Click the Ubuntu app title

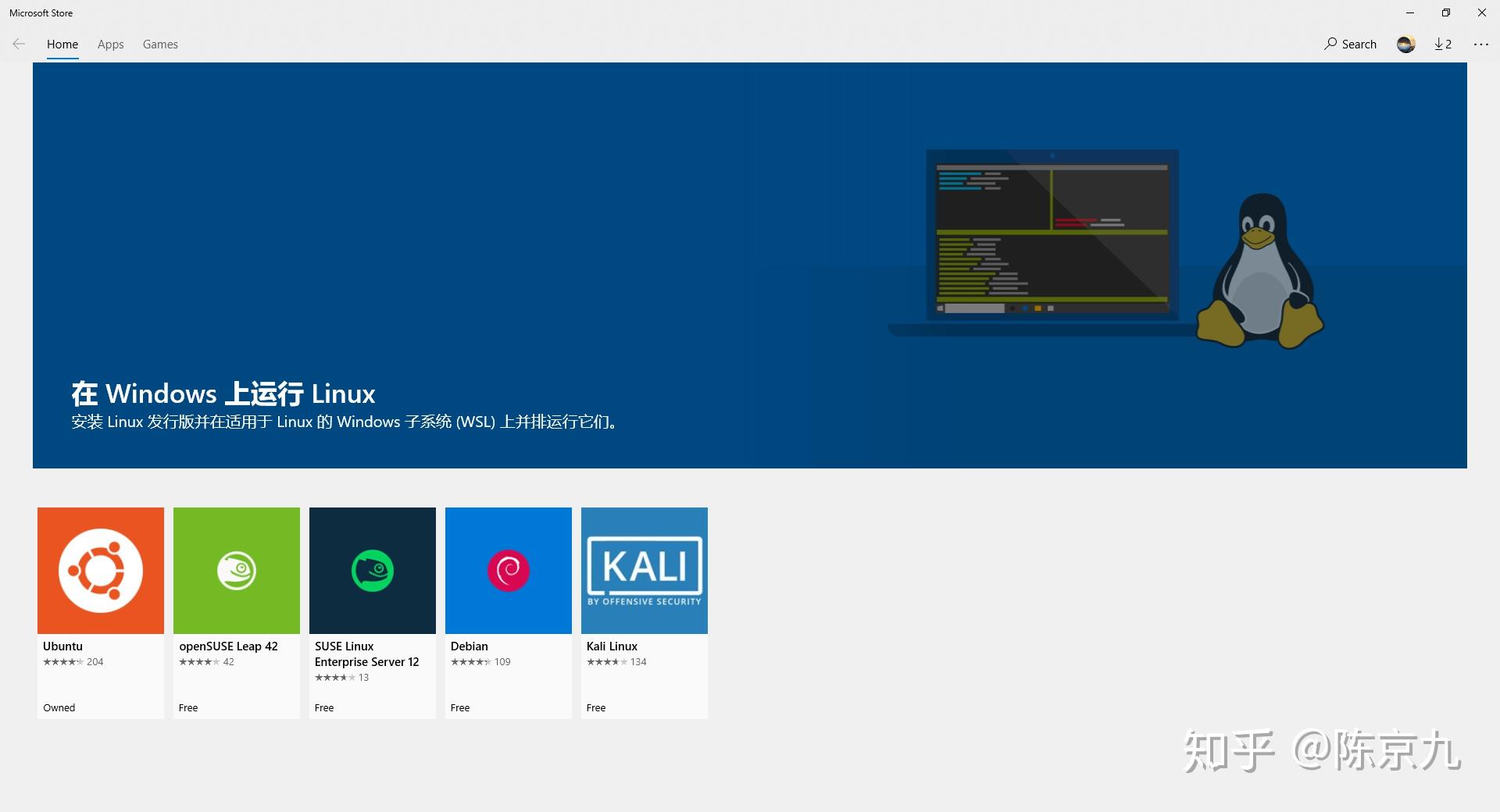coord(62,646)
